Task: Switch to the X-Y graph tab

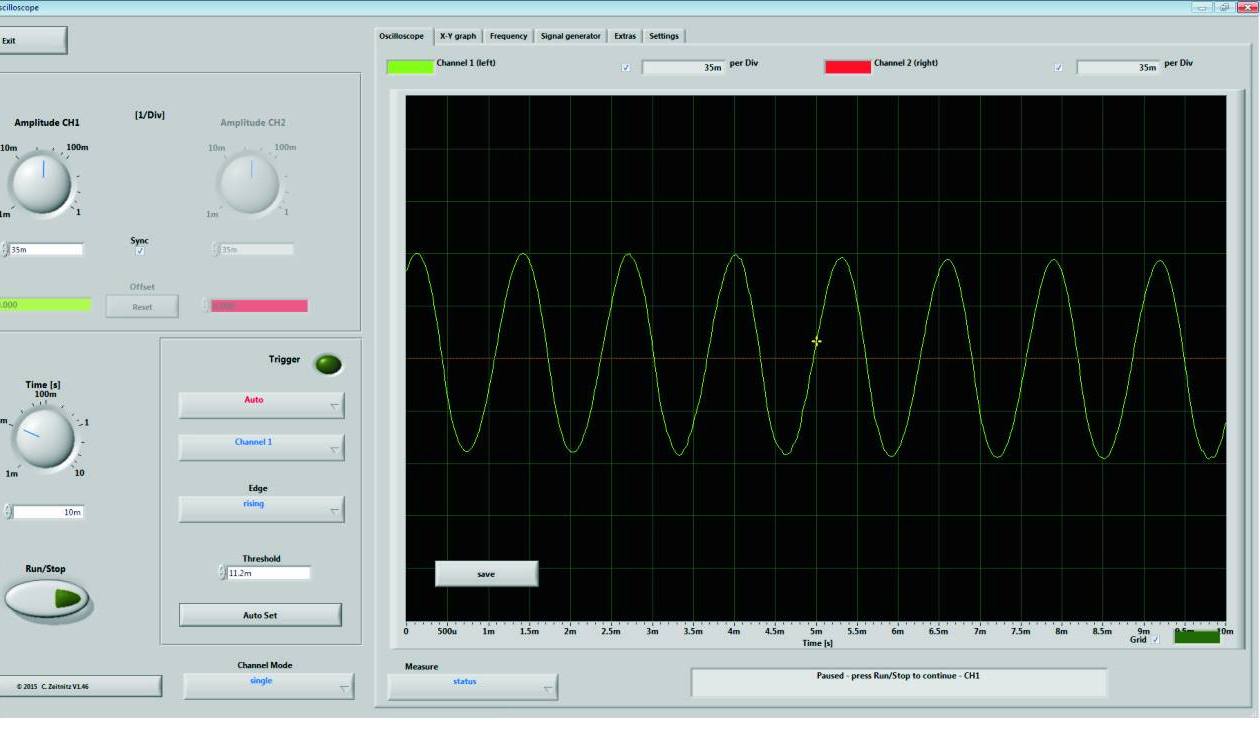Action: (458, 36)
